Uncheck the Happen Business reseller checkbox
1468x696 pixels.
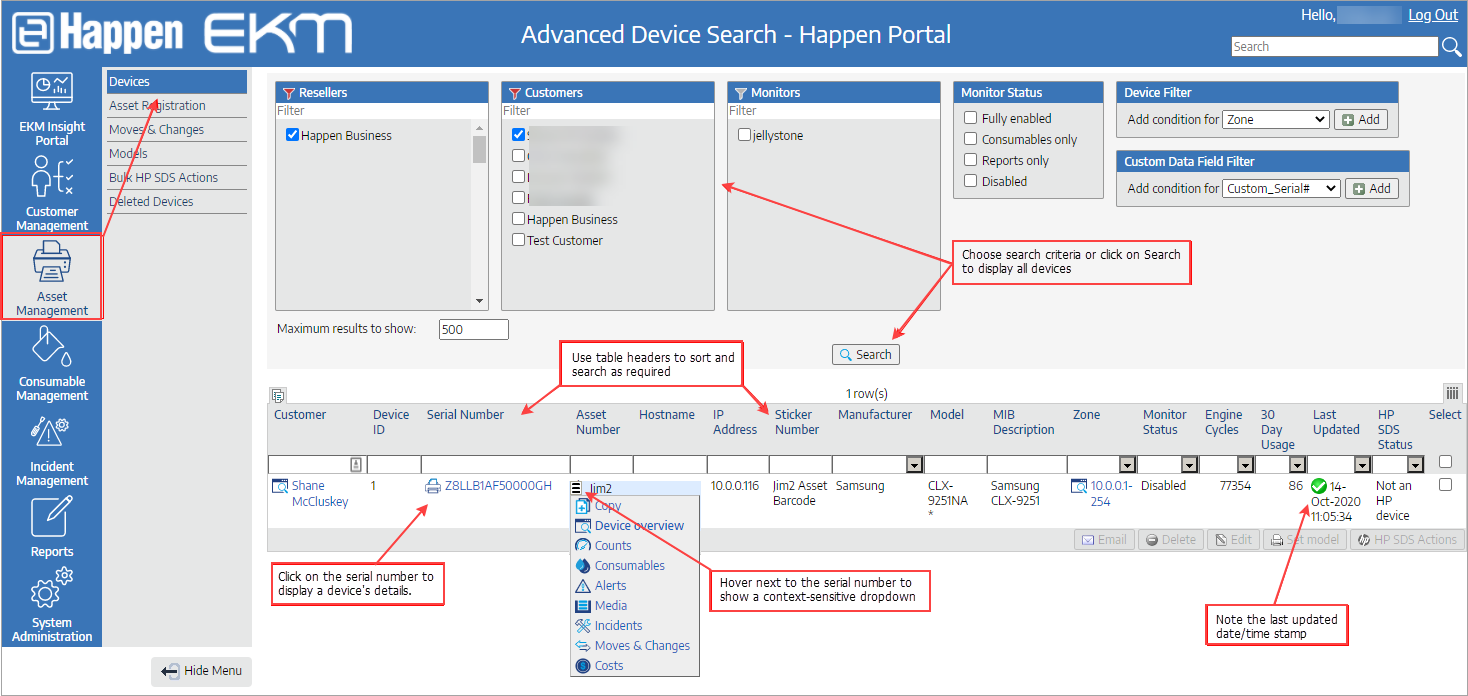pyautogui.click(x=293, y=136)
